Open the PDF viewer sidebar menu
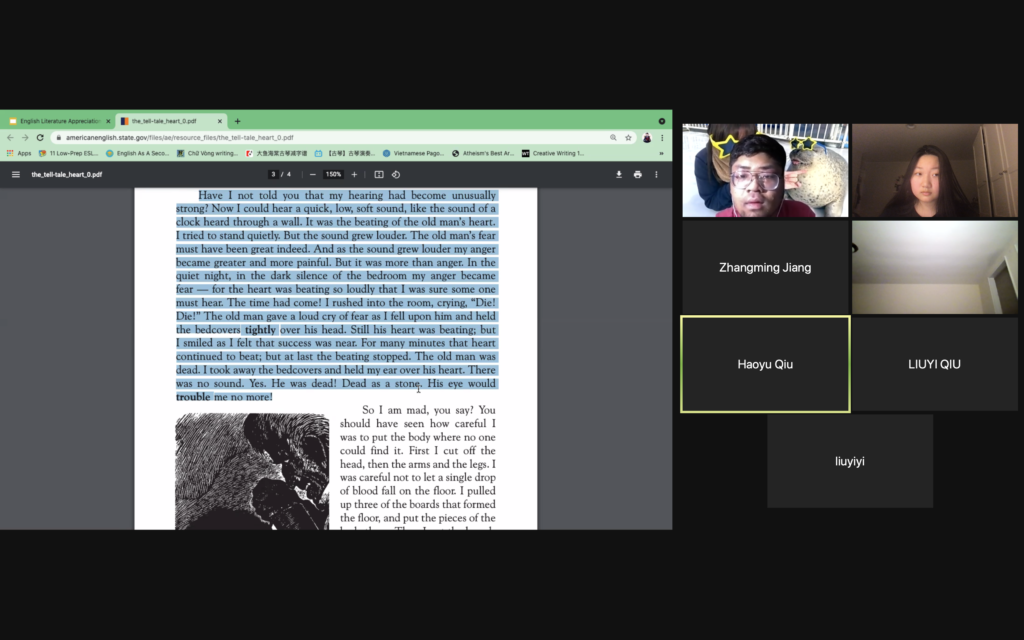Screen dimensions: 1024x640 tap(16, 174)
